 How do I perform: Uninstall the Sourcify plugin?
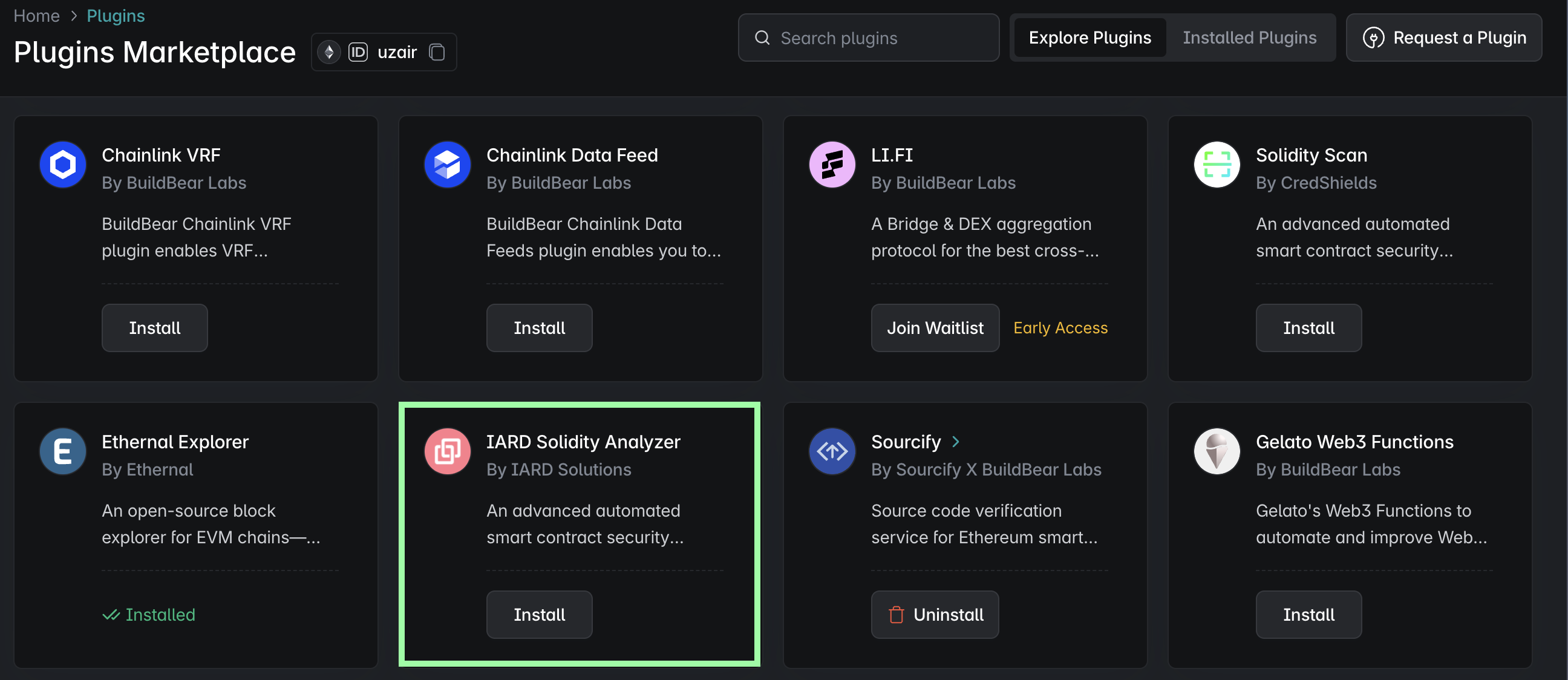(935, 615)
